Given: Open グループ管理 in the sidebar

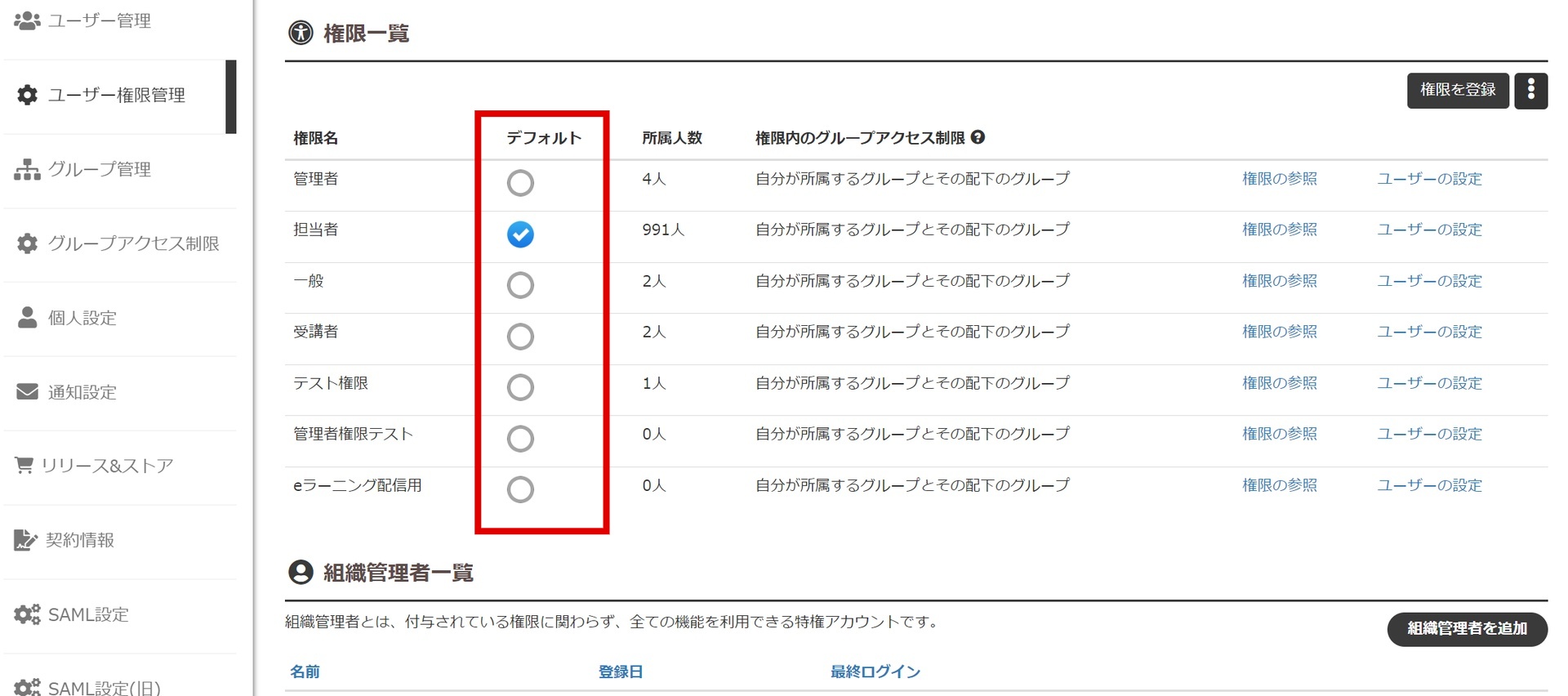Looking at the screenshot, I should click(x=100, y=169).
